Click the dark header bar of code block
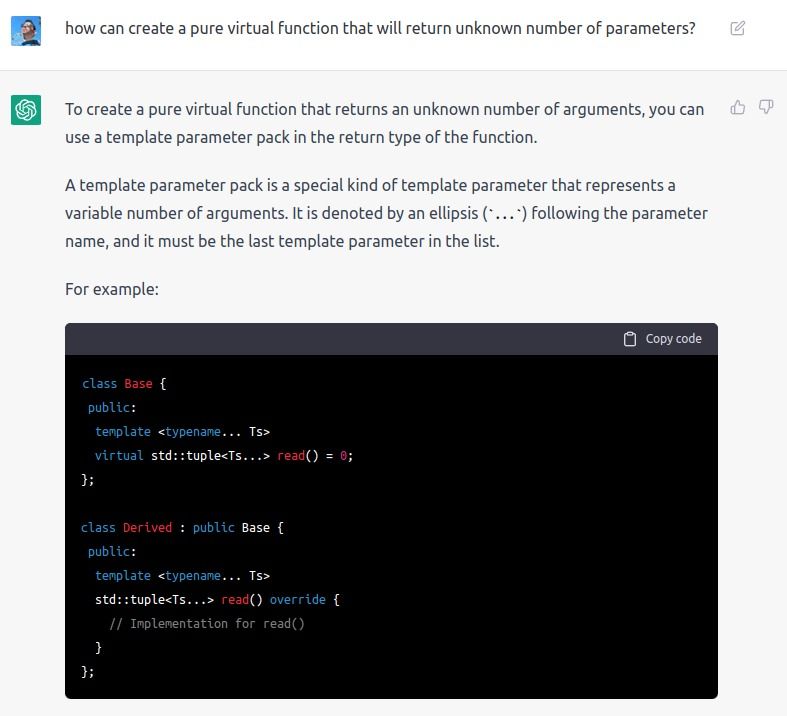 pos(391,339)
